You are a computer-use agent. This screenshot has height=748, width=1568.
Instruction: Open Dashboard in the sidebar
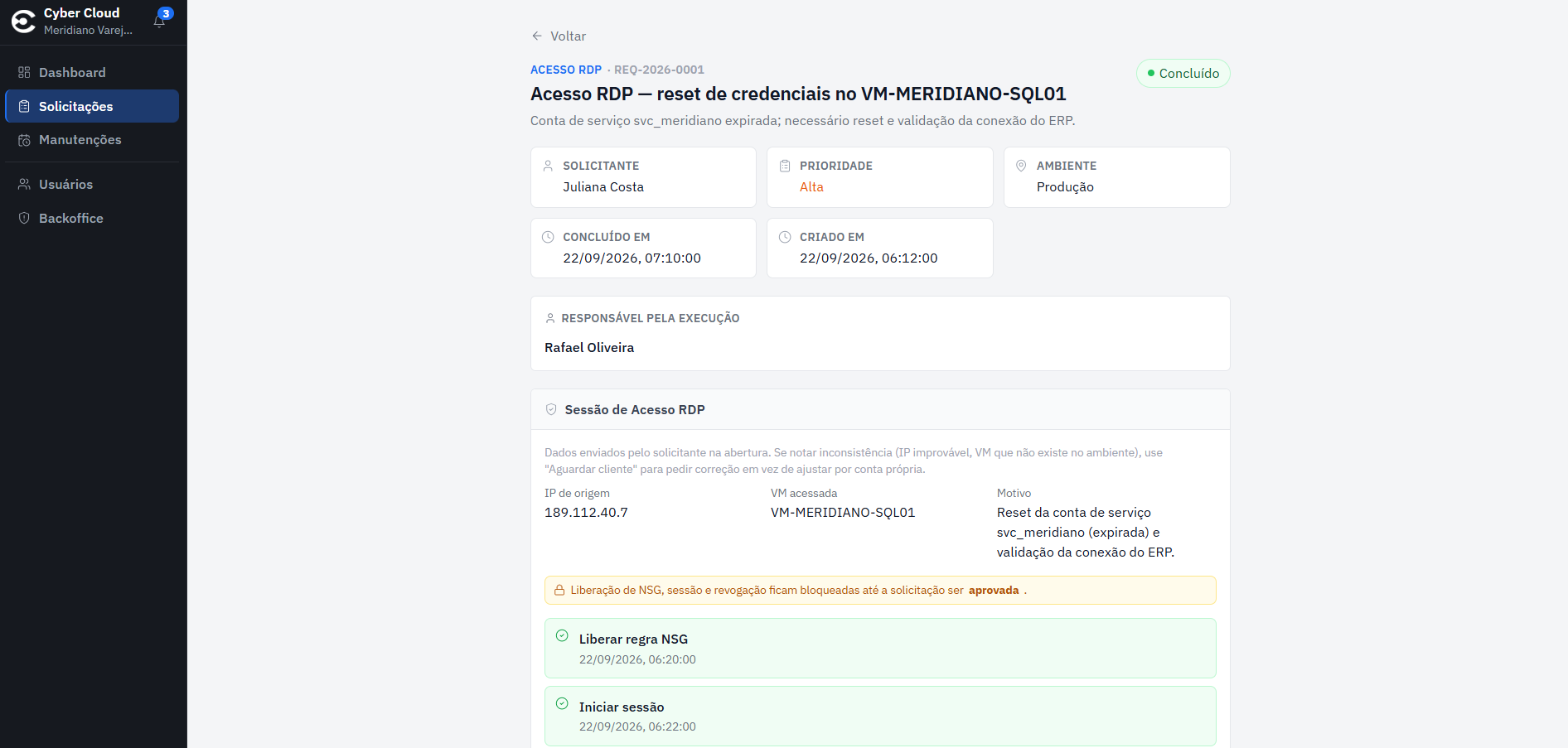[92, 72]
